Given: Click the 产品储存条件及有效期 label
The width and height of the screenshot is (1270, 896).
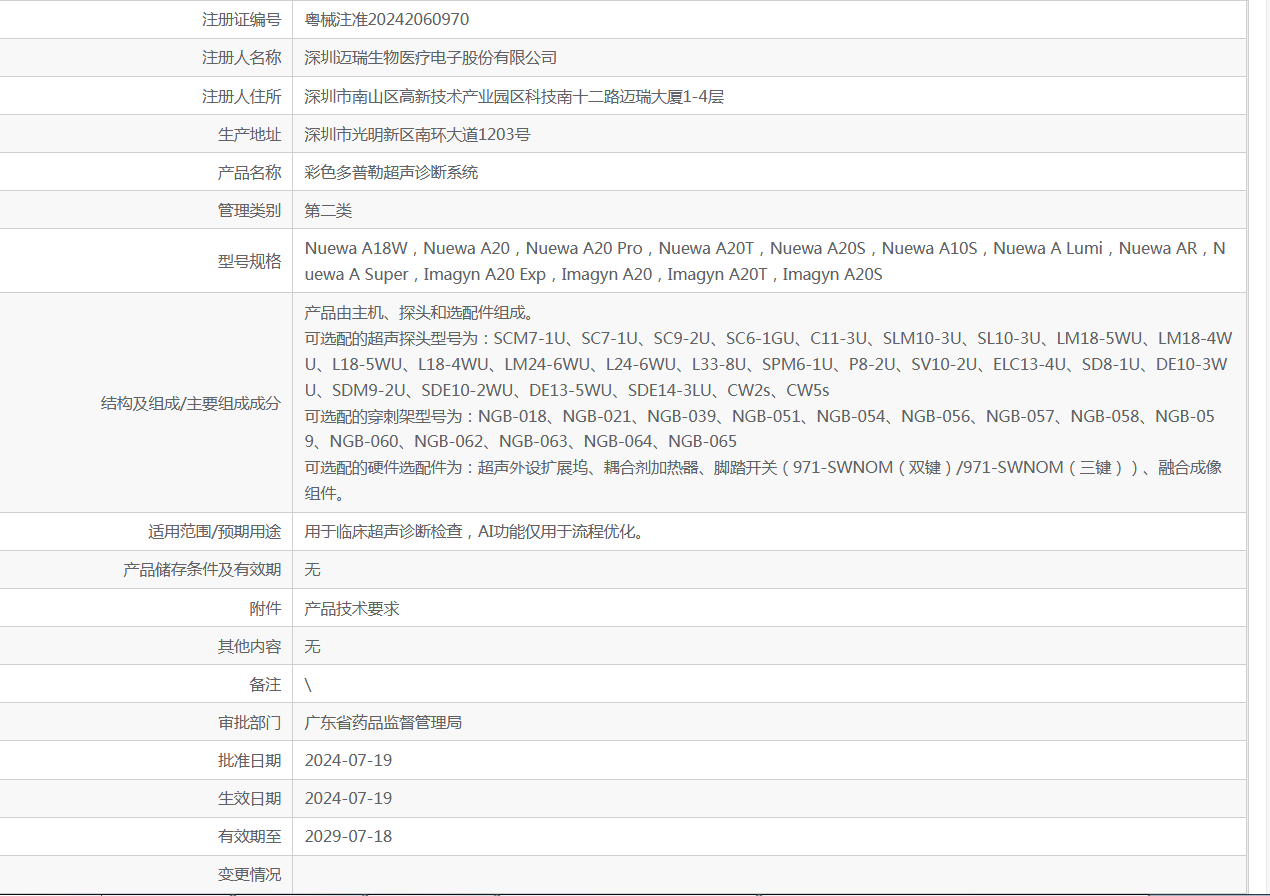Looking at the screenshot, I should click(x=202, y=569).
